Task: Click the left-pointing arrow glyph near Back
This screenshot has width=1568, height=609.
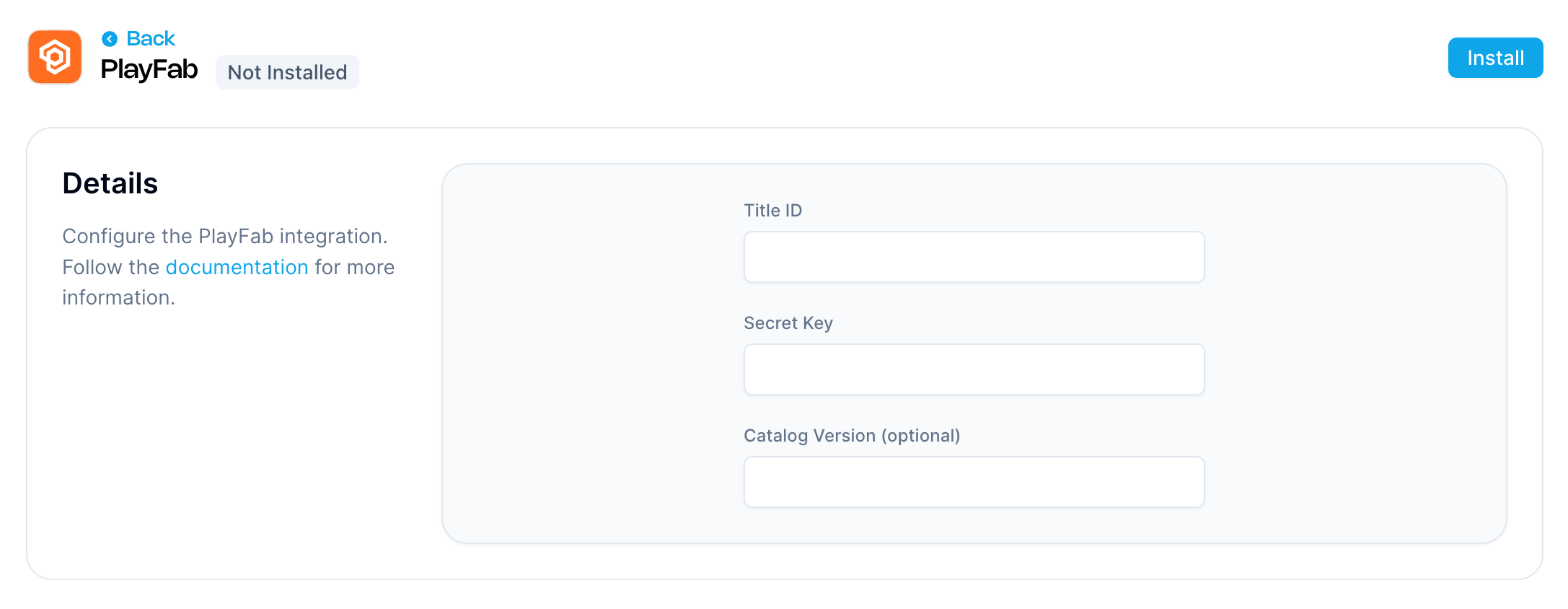Action: click(108, 38)
